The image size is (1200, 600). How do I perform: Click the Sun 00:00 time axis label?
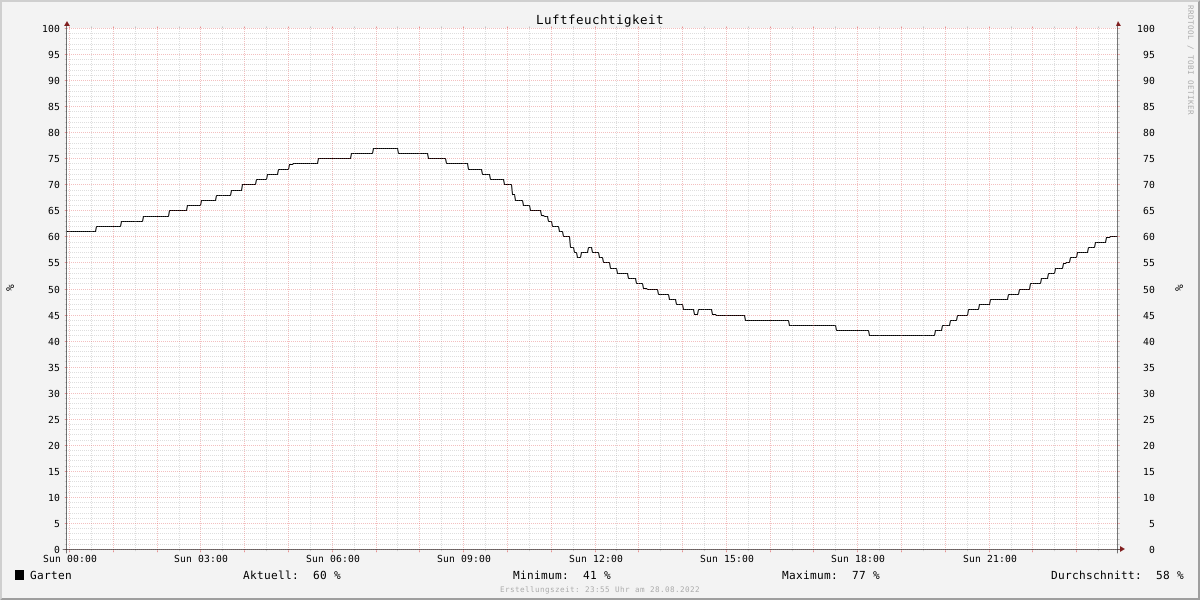tap(70, 559)
